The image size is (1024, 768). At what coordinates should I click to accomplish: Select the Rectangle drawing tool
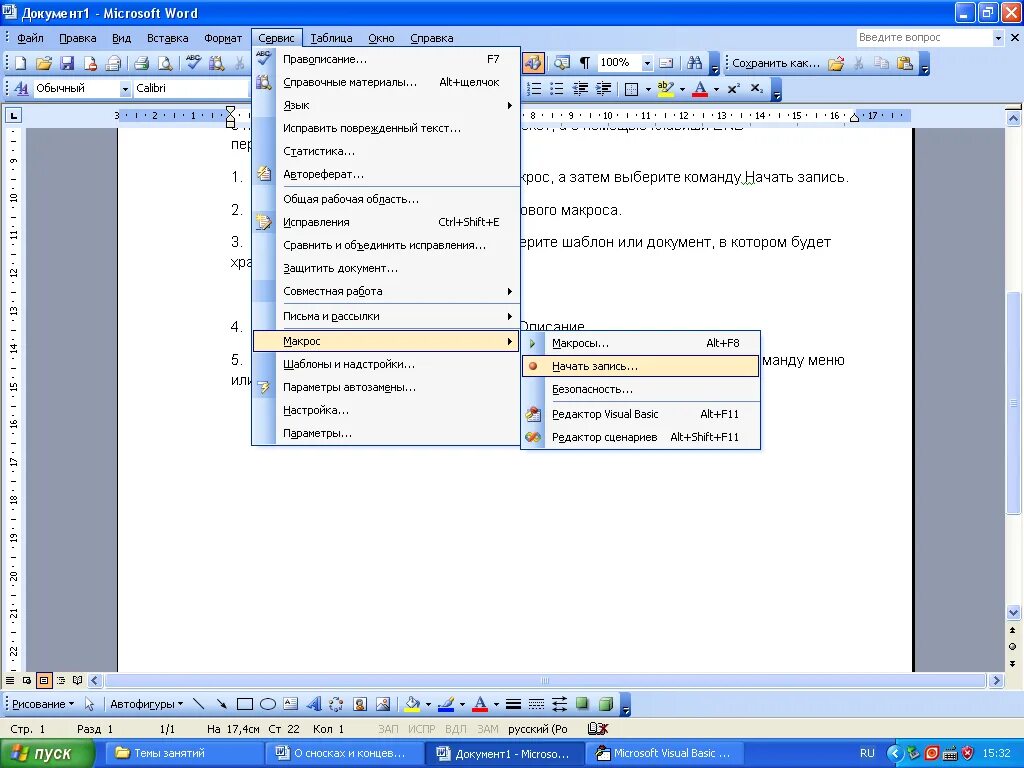pos(245,704)
